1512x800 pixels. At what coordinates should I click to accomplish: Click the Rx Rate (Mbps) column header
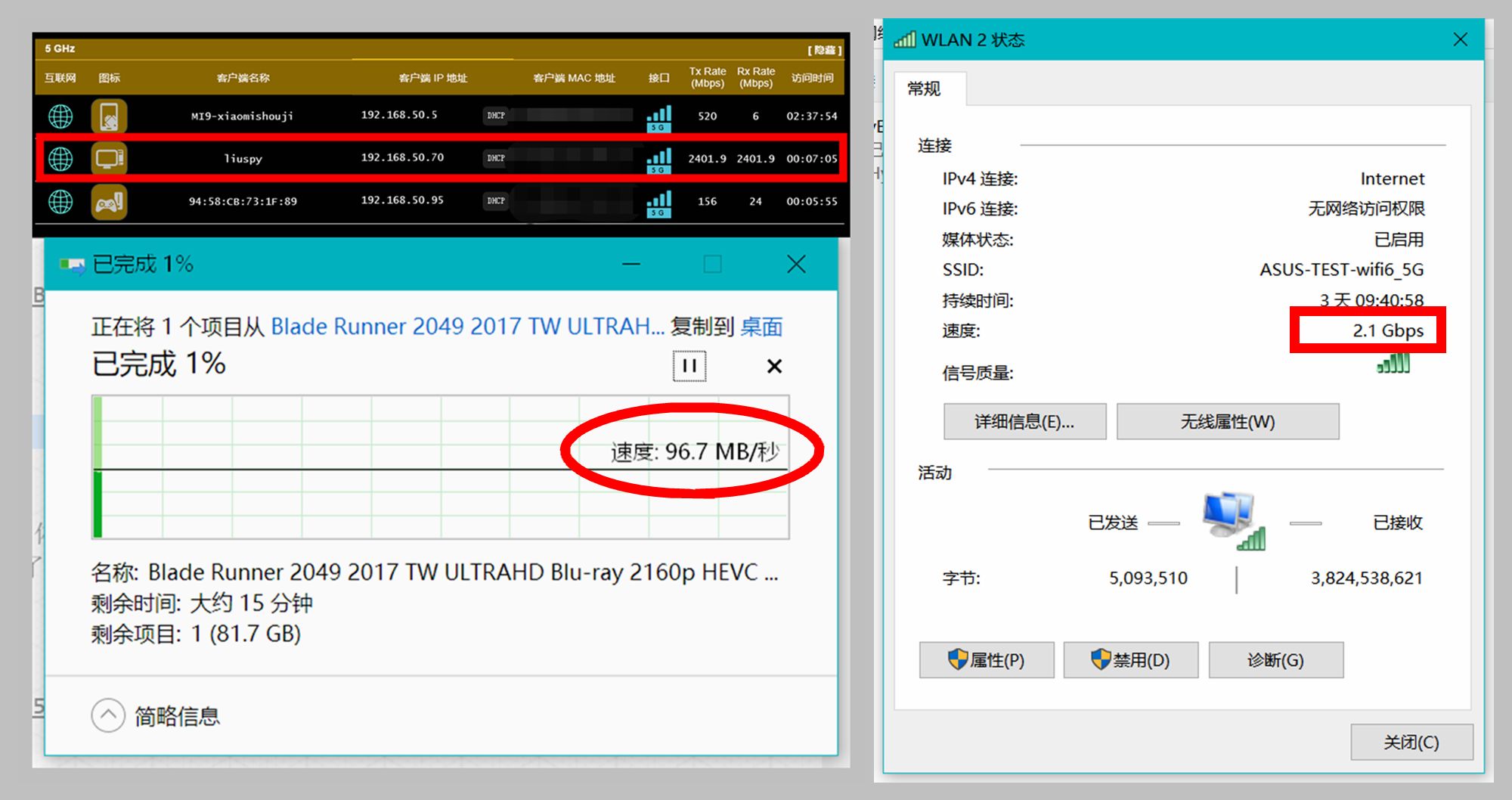(756, 77)
